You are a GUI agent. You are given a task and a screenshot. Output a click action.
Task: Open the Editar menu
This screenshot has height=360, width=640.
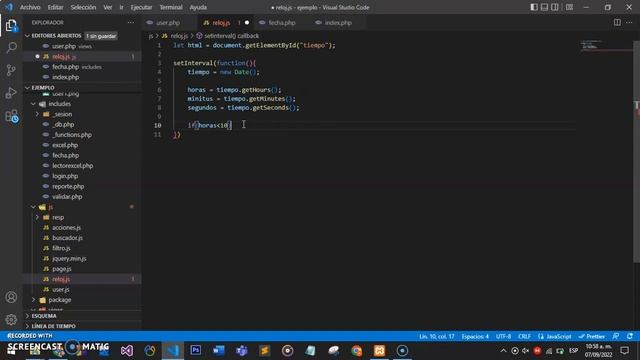[55, 7]
